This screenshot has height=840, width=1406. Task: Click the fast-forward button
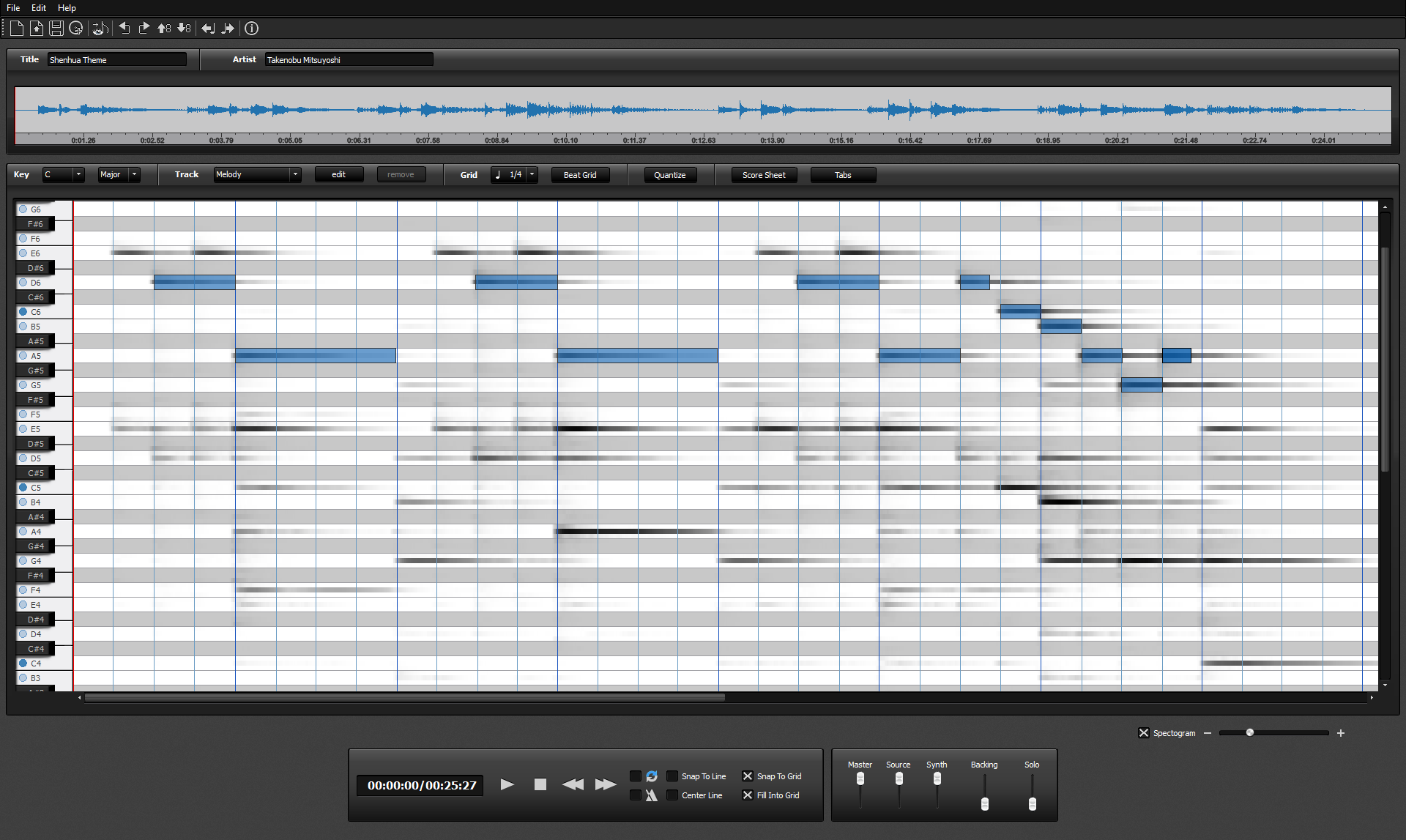[605, 784]
